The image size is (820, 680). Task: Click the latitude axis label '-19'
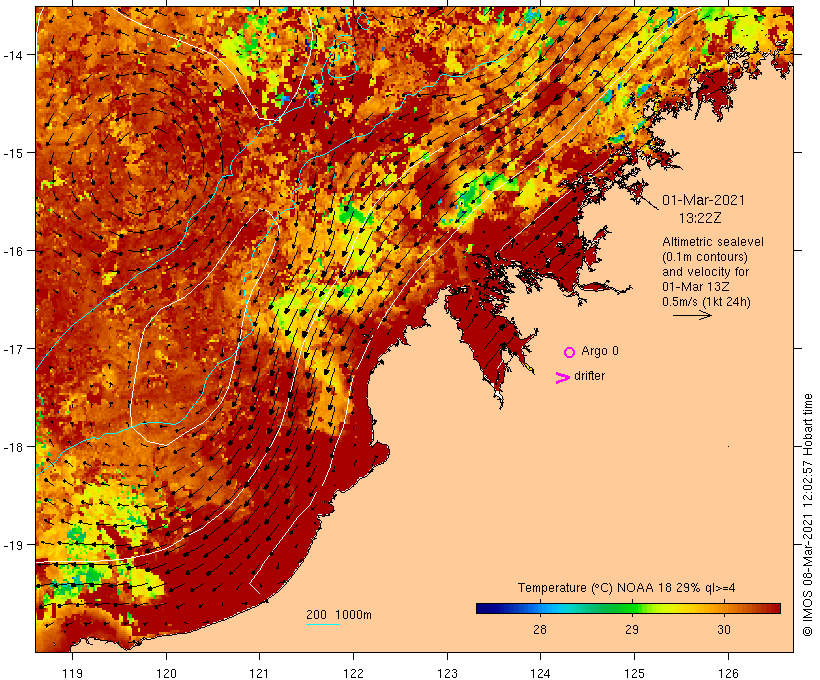[12, 545]
